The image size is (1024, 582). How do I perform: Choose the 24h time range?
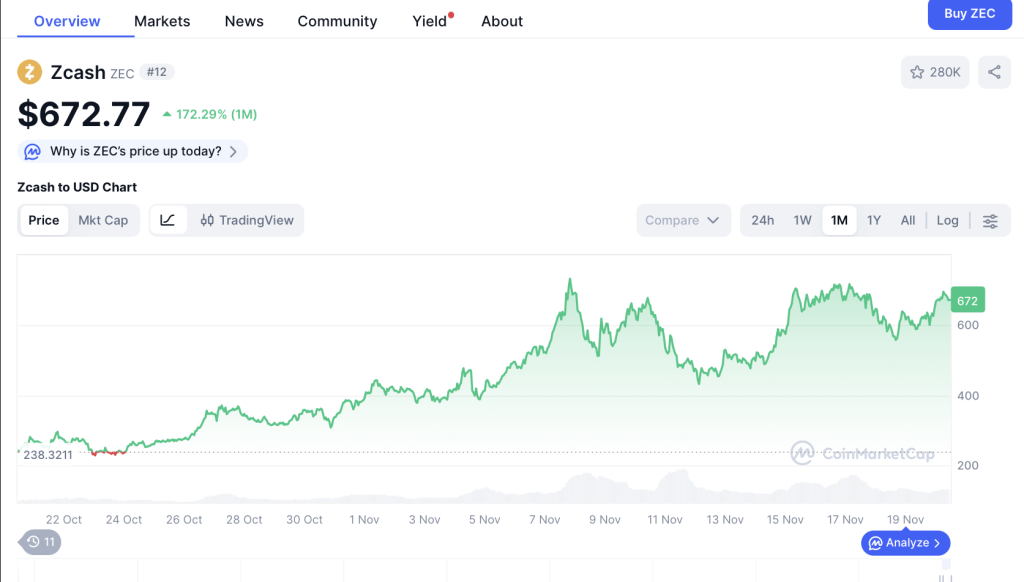point(763,220)
